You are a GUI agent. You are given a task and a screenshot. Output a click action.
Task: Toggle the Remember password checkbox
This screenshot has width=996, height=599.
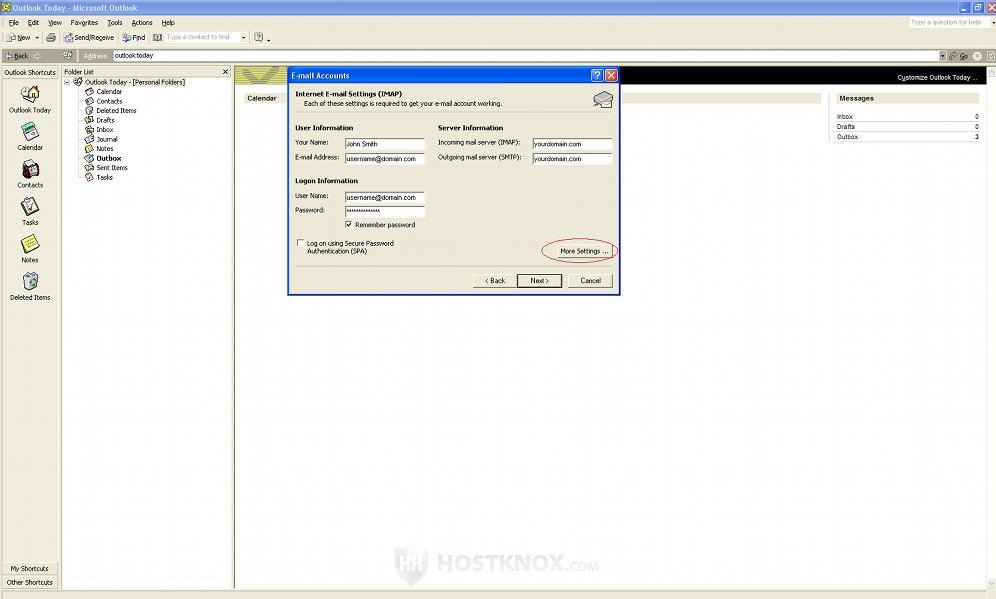pyautogui.click(x=349, y=224)
